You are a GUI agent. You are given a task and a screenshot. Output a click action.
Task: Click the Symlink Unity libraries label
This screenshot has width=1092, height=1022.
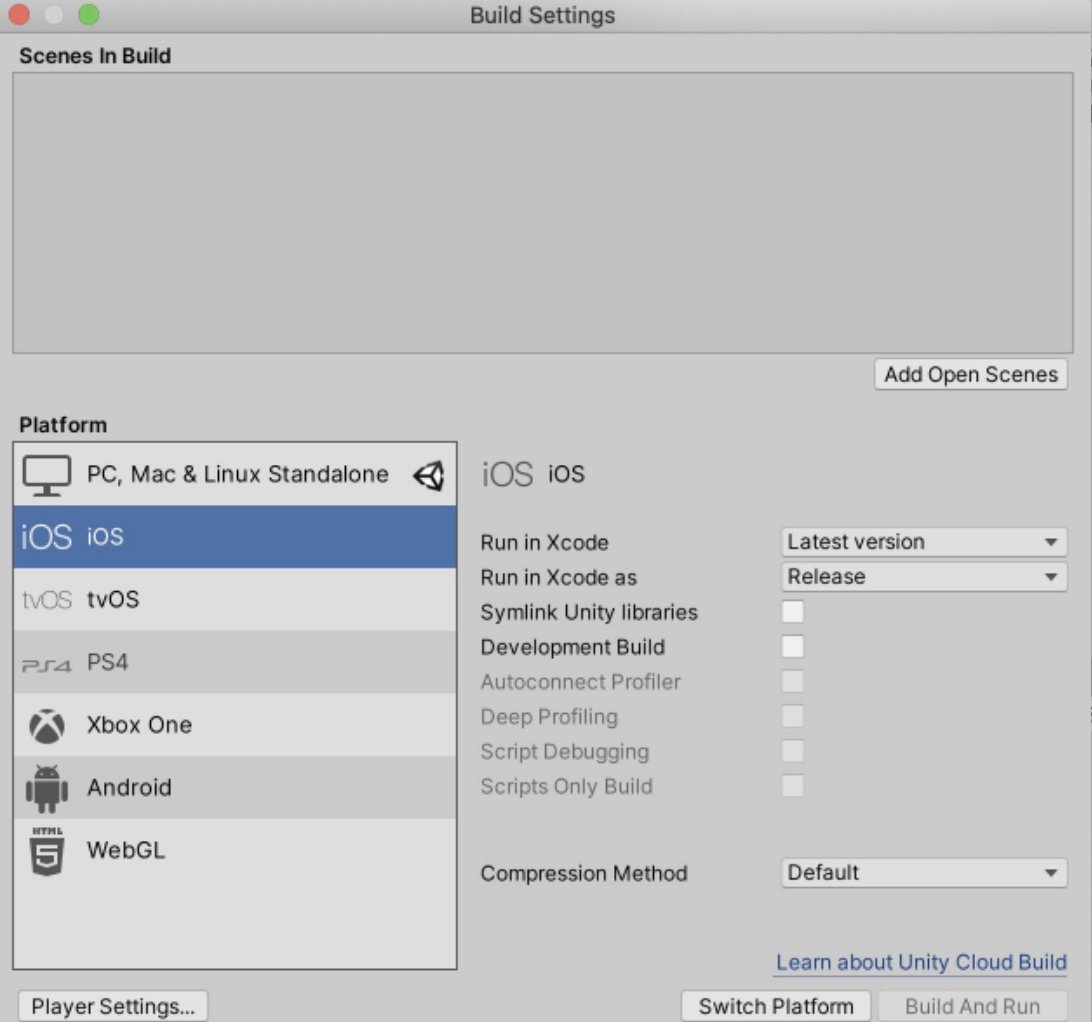[x=588, y=612]
